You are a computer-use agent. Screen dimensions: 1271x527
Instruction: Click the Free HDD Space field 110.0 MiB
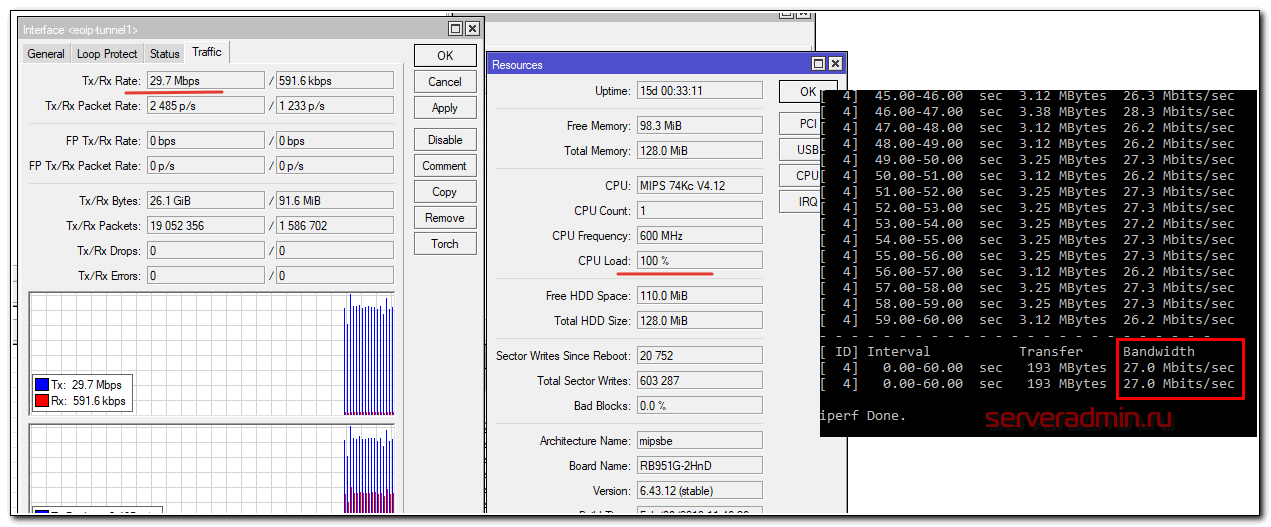point(699,296)
